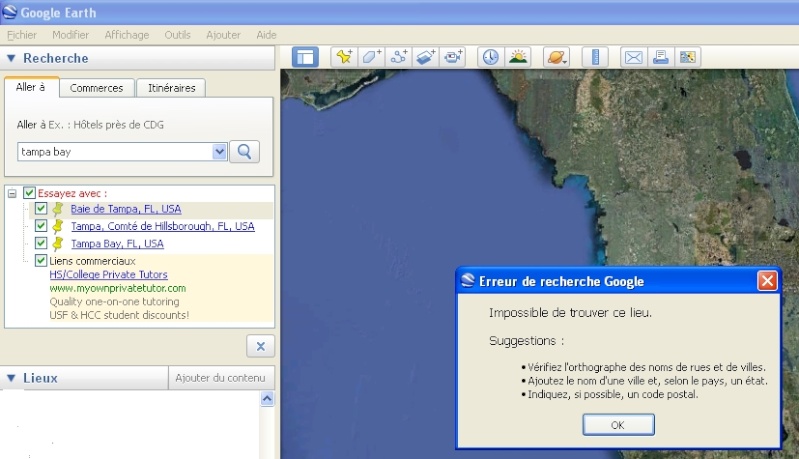Open the Baie de Tampa, FL, USA link
Image resolution: width=799 pixels, height=459 pixels.
point(126,209)
